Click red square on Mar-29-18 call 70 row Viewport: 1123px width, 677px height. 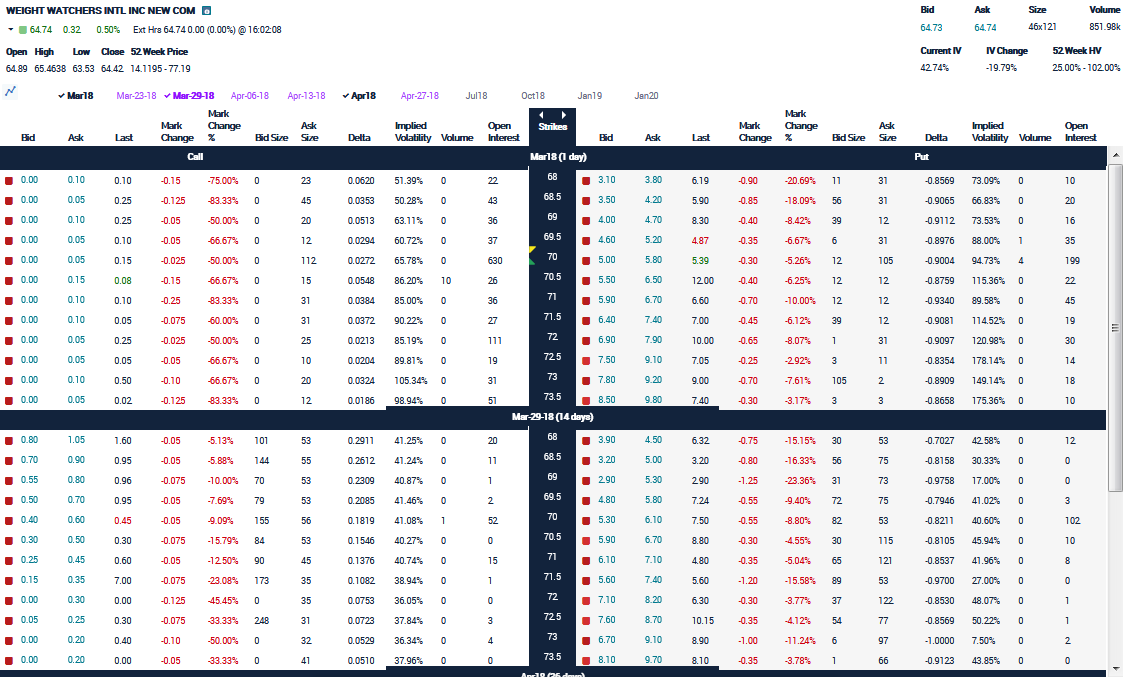coord(9,522)
